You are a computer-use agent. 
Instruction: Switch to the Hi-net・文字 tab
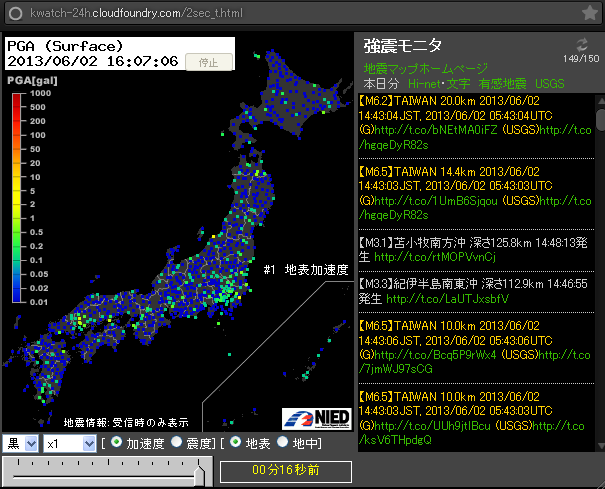click(439, 83)
